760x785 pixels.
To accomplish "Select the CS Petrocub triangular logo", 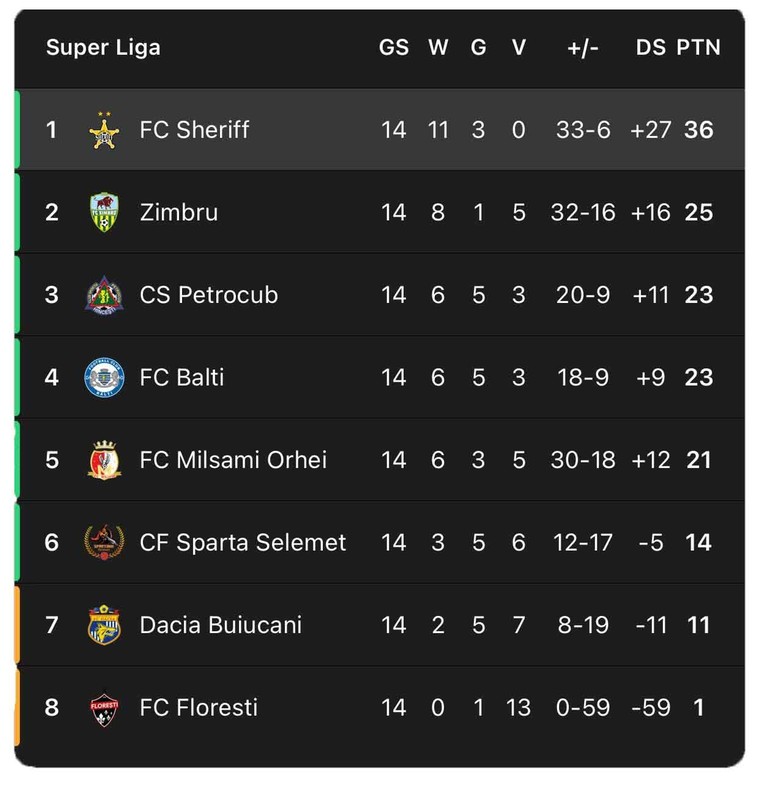I will tap(104, 295).
